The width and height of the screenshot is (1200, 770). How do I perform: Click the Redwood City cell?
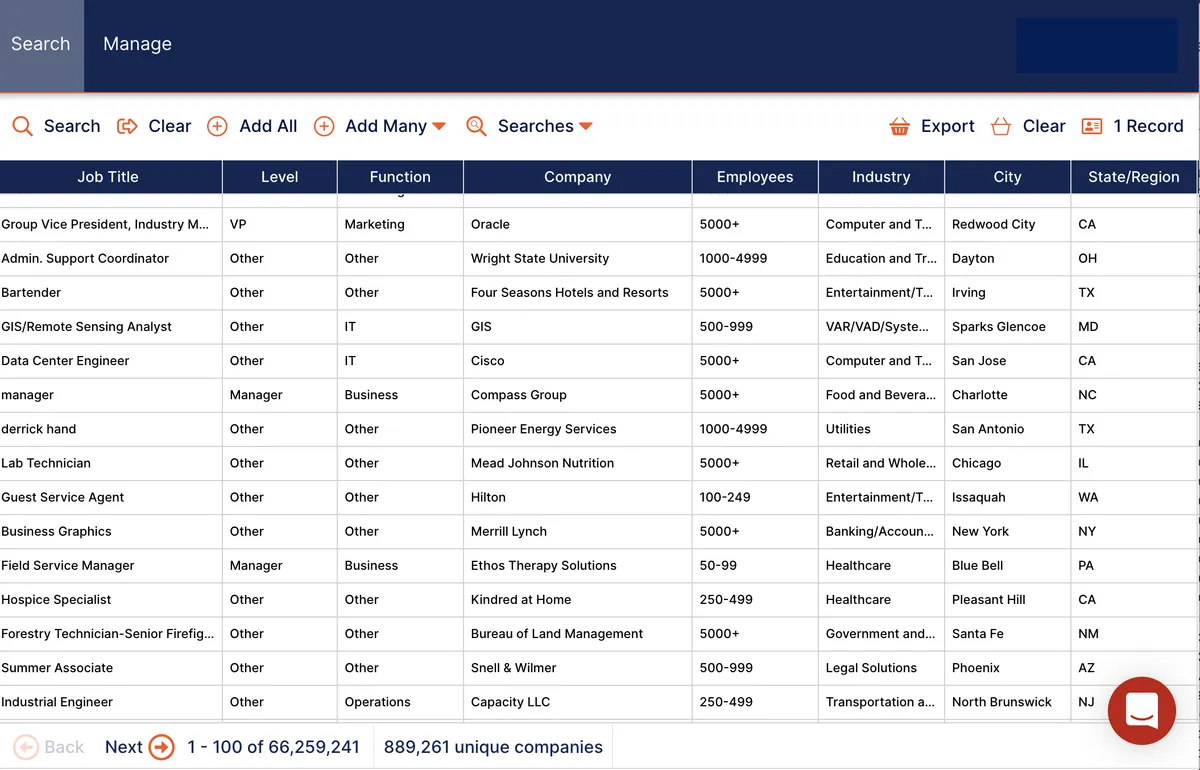1007,225
